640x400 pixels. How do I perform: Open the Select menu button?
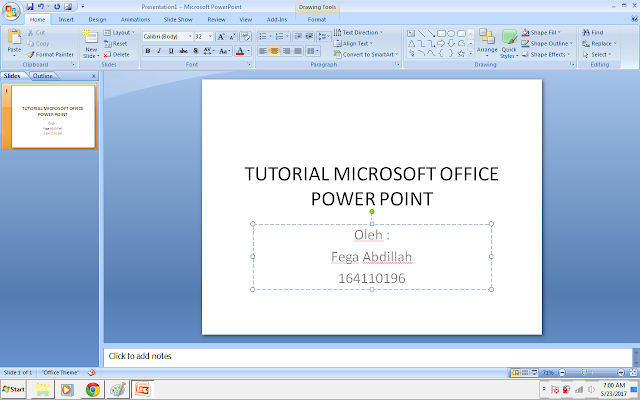[597, 54]
